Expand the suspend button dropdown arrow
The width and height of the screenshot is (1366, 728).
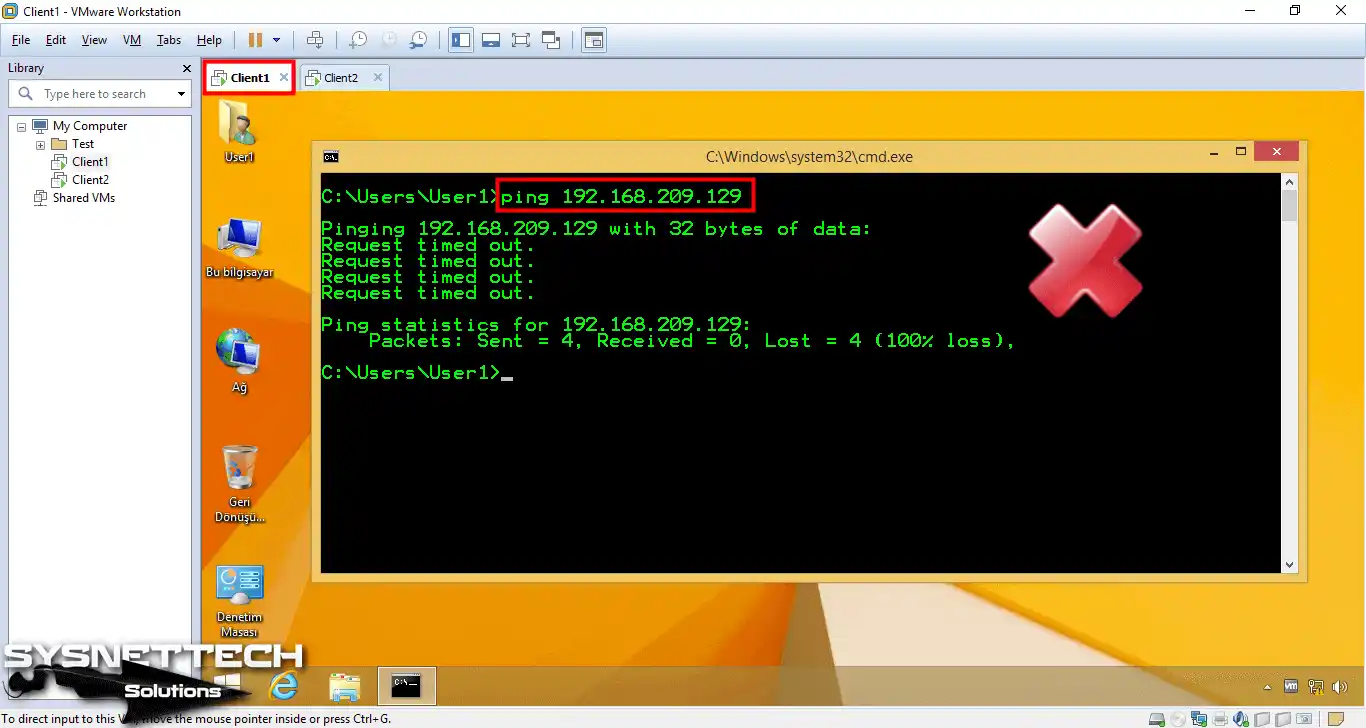[275, 40]
